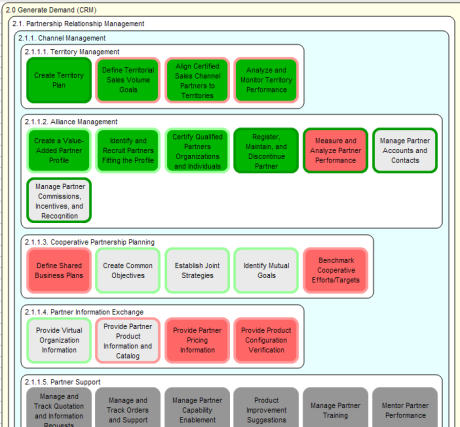Select Manage Partner Commissions, Incentives box
The height and width of the screenshot is (427, 460).
[59, 200]
